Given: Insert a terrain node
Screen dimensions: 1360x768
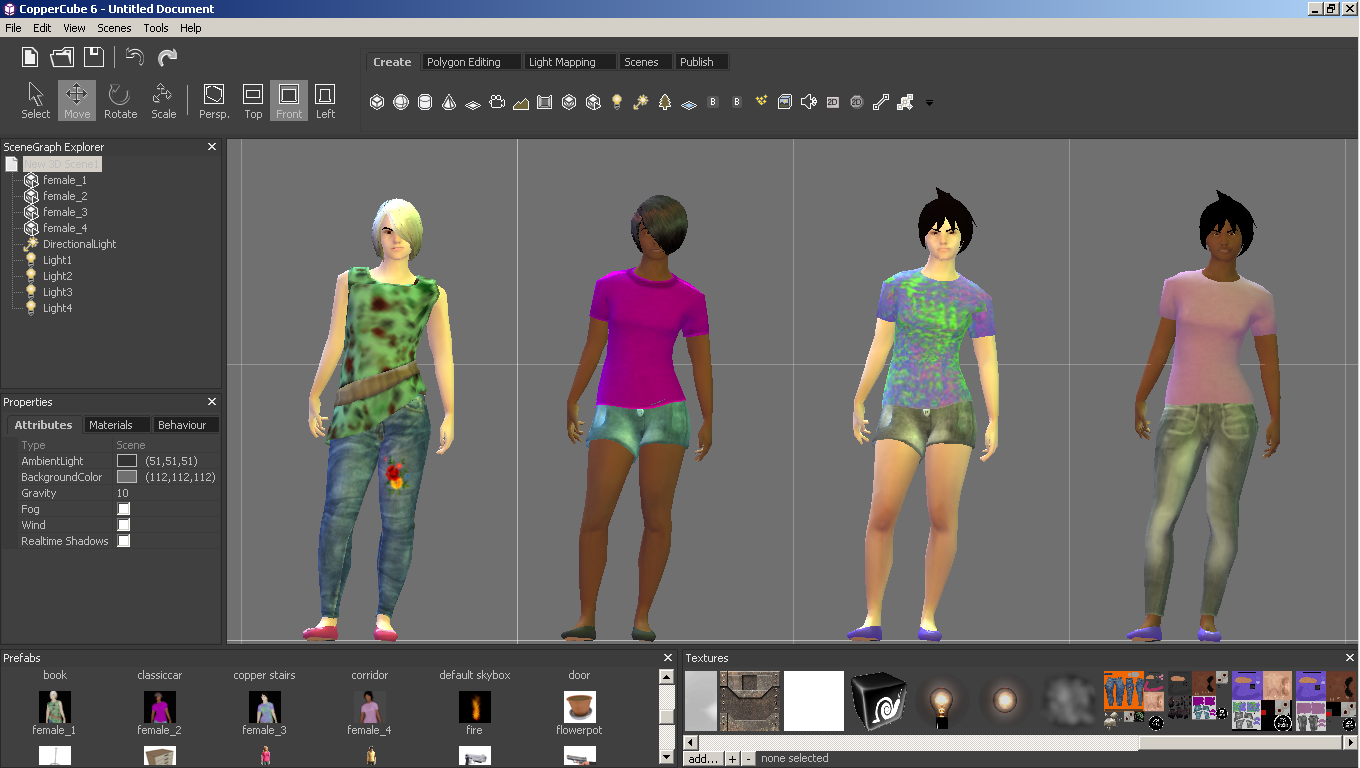Looking at the screenshot, I should pyautogui.click(x=521, y=102).
